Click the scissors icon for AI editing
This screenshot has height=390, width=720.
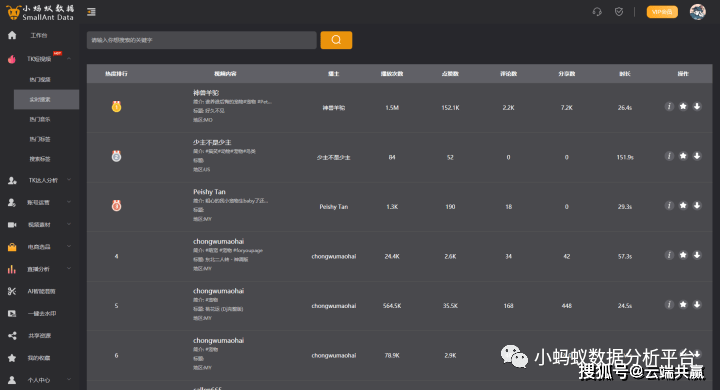pos(12,291)
